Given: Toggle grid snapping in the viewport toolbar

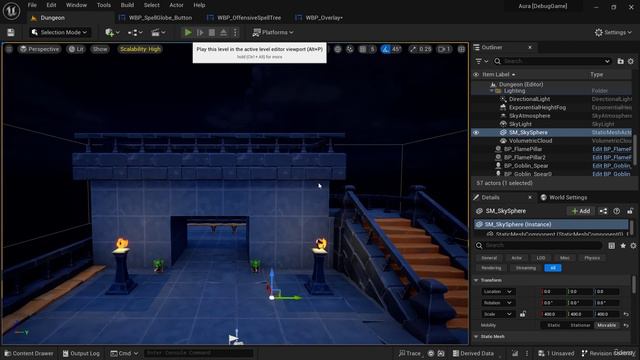Looking at the screenshot, I should (362, 49).
